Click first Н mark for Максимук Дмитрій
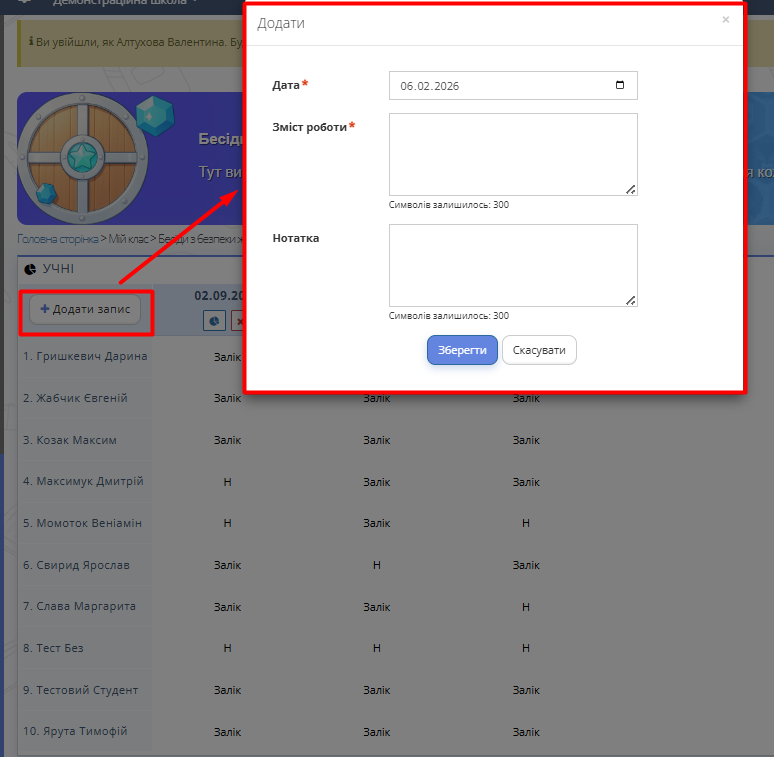This screenshot has width=774, height=757. pyautogui.click(x=227, y=482)
